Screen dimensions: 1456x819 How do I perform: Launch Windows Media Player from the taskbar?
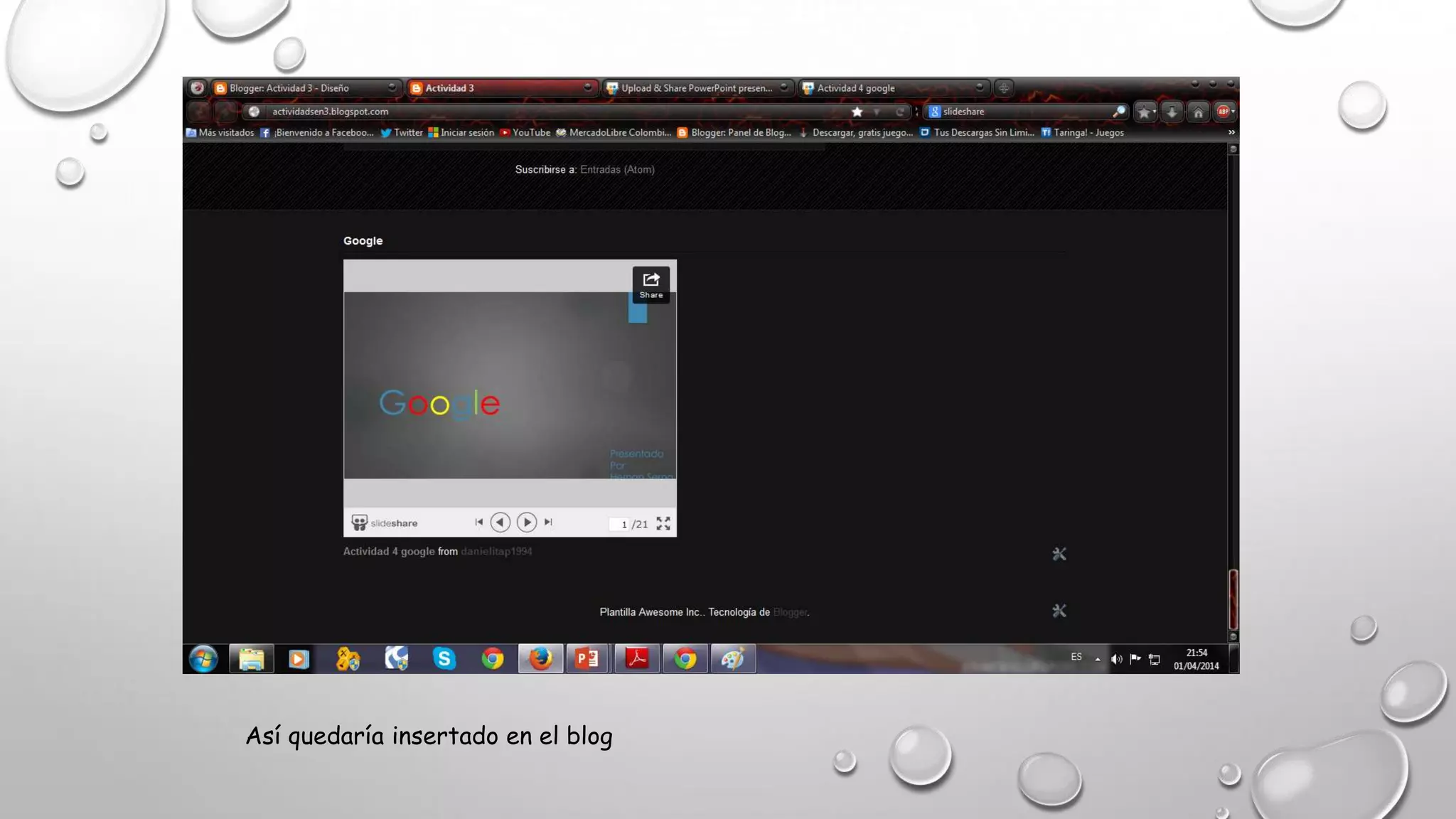coord(299,659)
